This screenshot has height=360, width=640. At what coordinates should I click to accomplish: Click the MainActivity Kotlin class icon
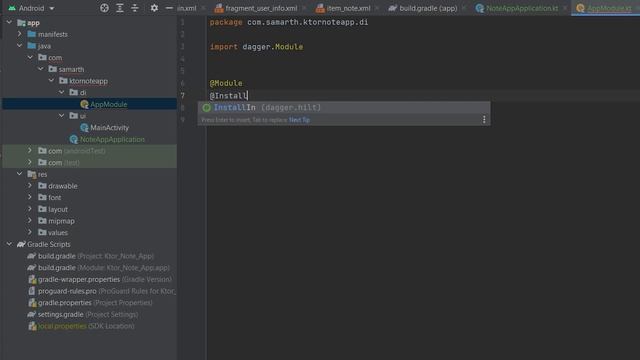point(84,128)
